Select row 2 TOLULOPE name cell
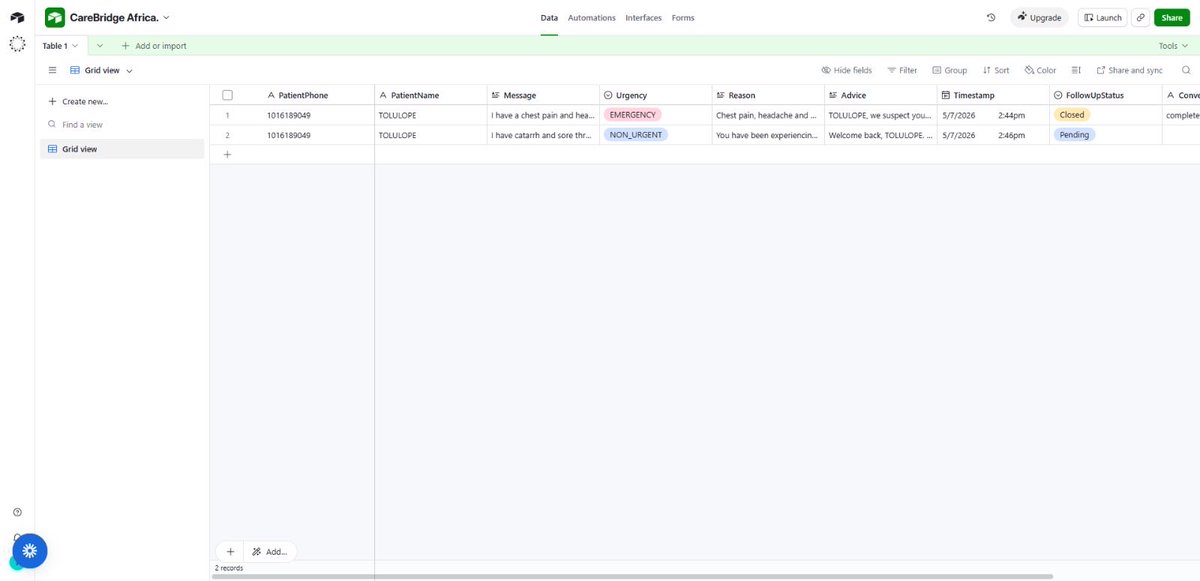Viewport: 1200px width, 581px height. [430, 135]
